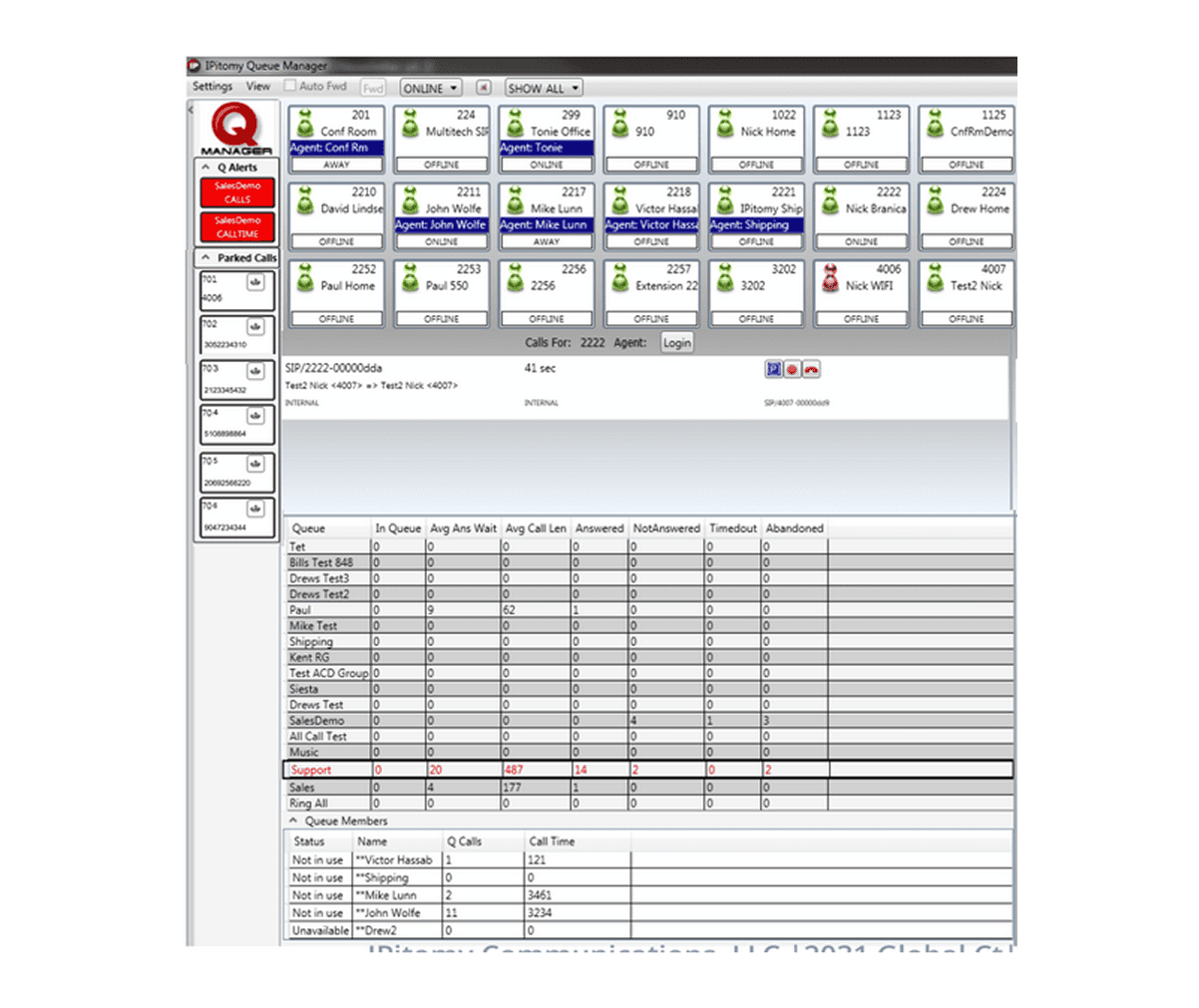Select the SalesDemo queue row

(648, 721)
